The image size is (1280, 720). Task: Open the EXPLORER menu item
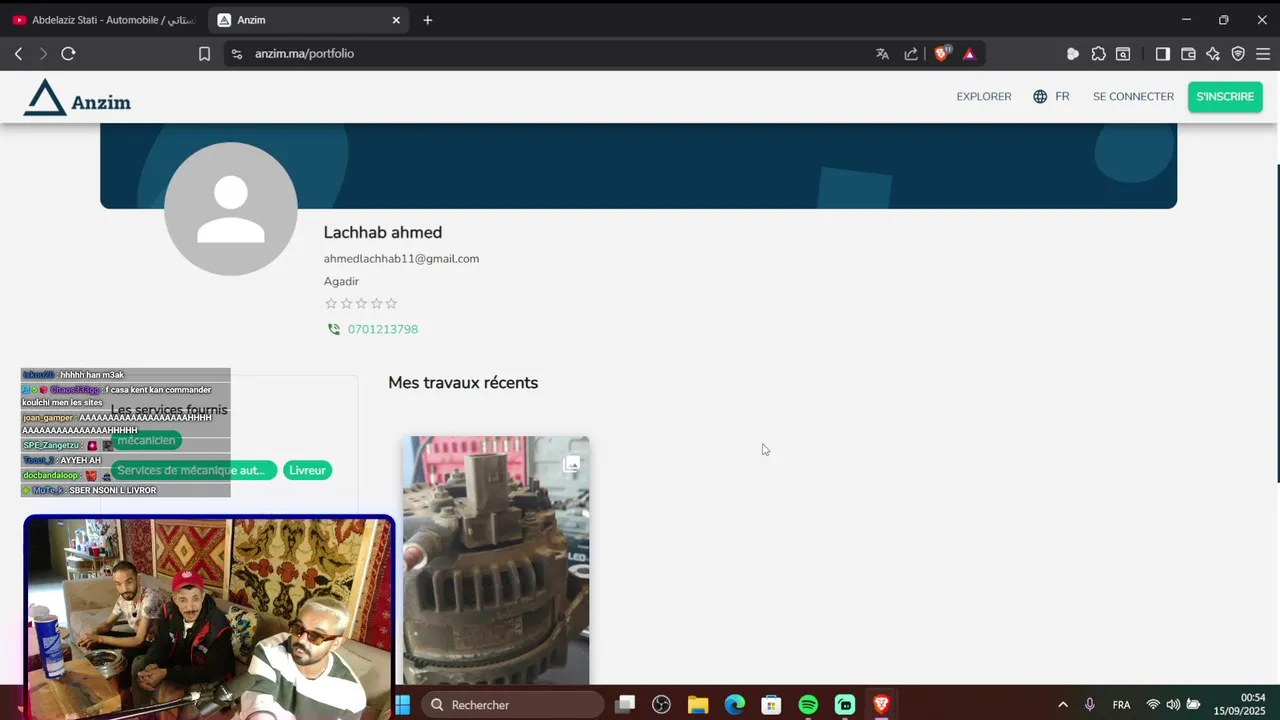(984, 97)
